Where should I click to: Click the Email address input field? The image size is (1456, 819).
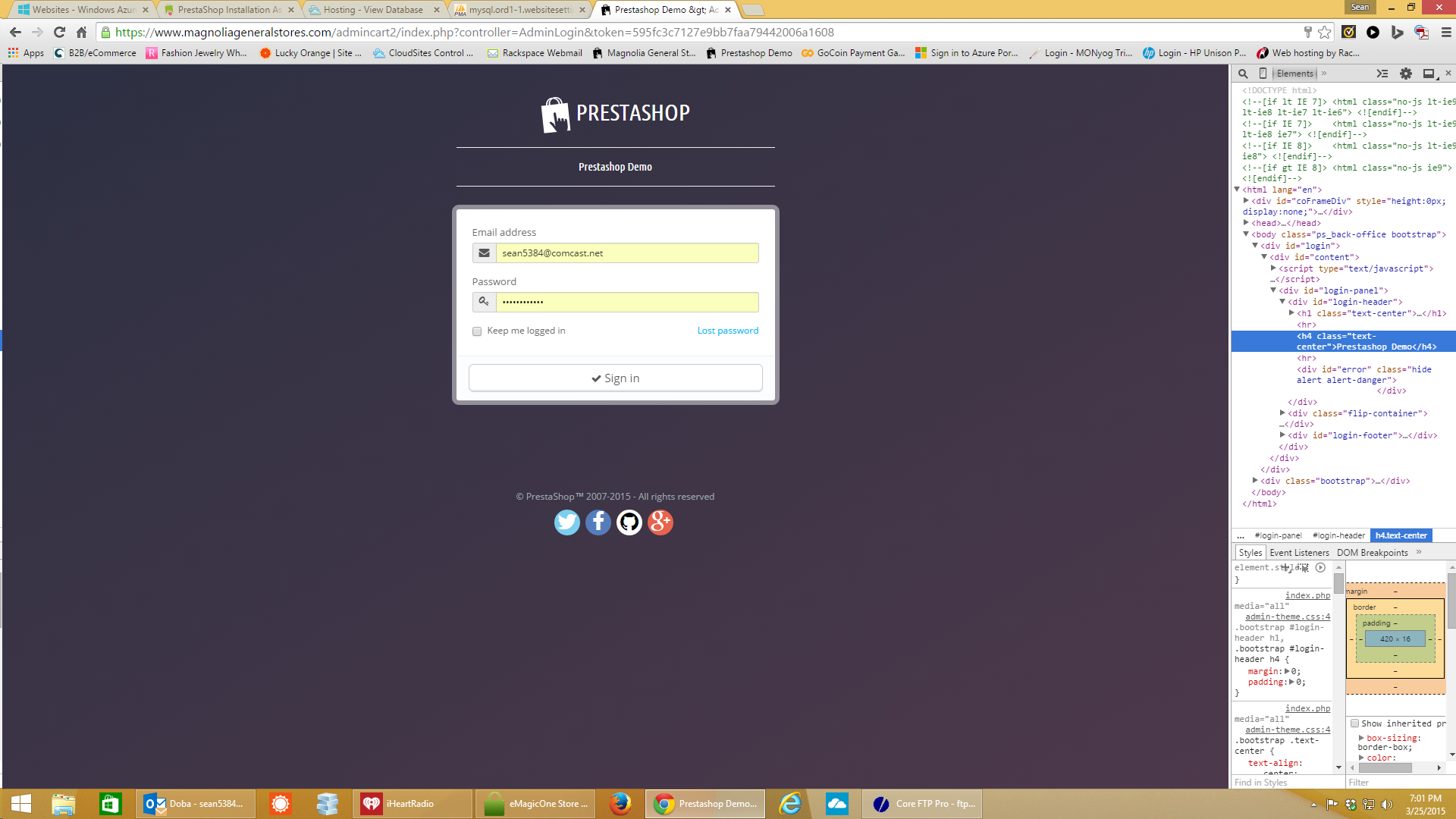626,253
